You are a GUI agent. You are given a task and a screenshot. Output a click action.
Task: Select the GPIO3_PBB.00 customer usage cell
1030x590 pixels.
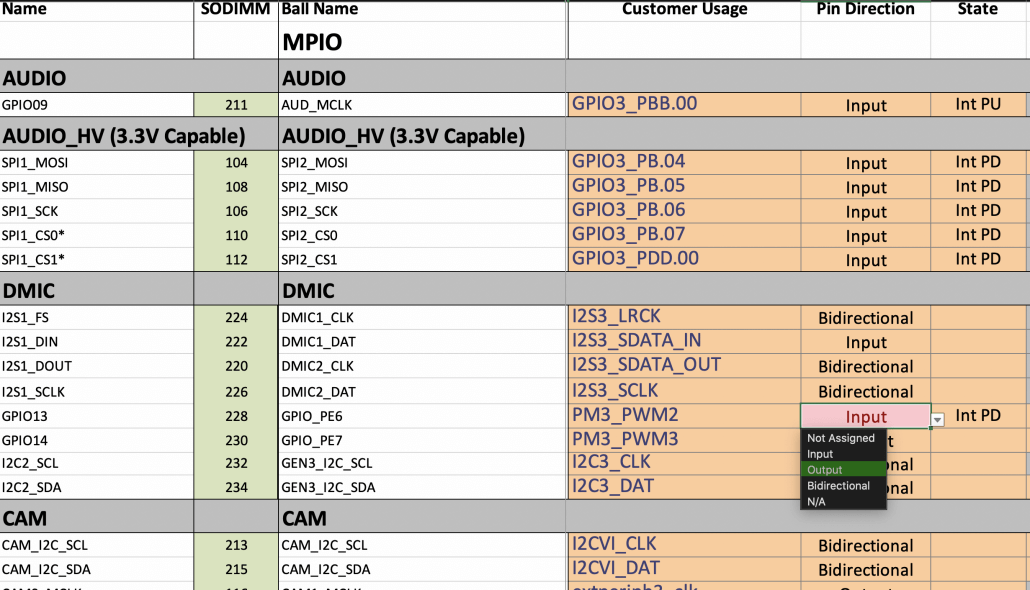[x=684, y=103]
